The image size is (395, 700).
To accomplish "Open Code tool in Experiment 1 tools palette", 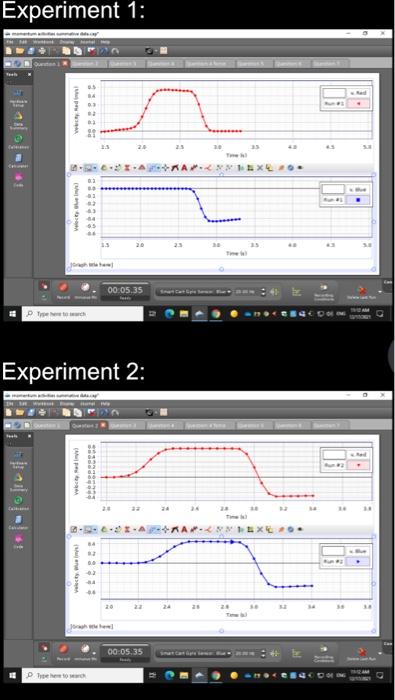I will pos(18,179).
